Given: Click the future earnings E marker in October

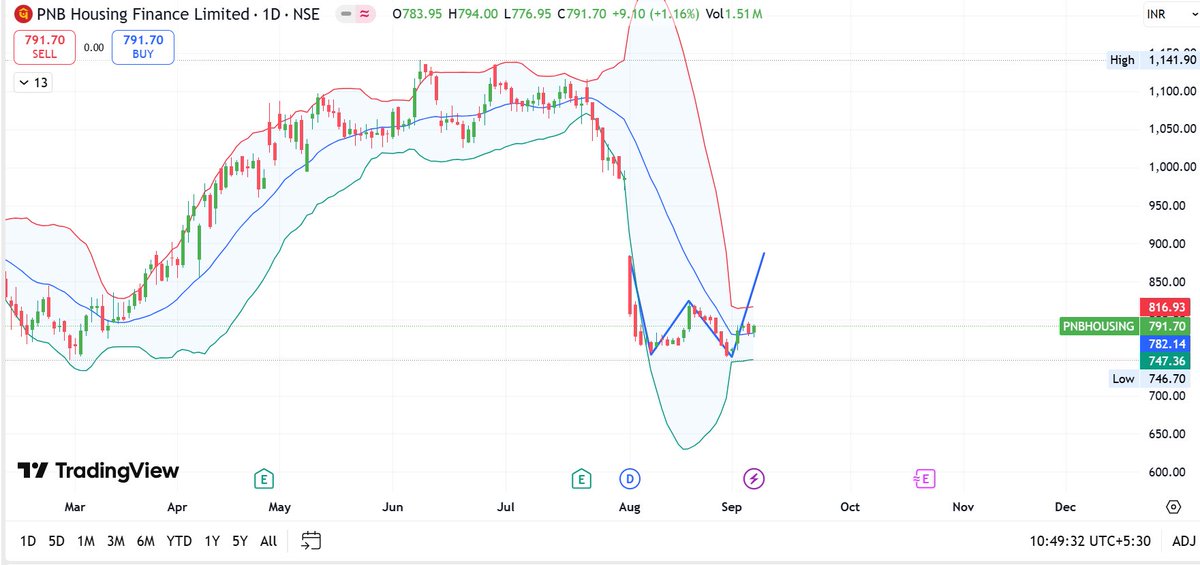Looking at the screenshot, I should pyautogui.click(x=926, y=479).
